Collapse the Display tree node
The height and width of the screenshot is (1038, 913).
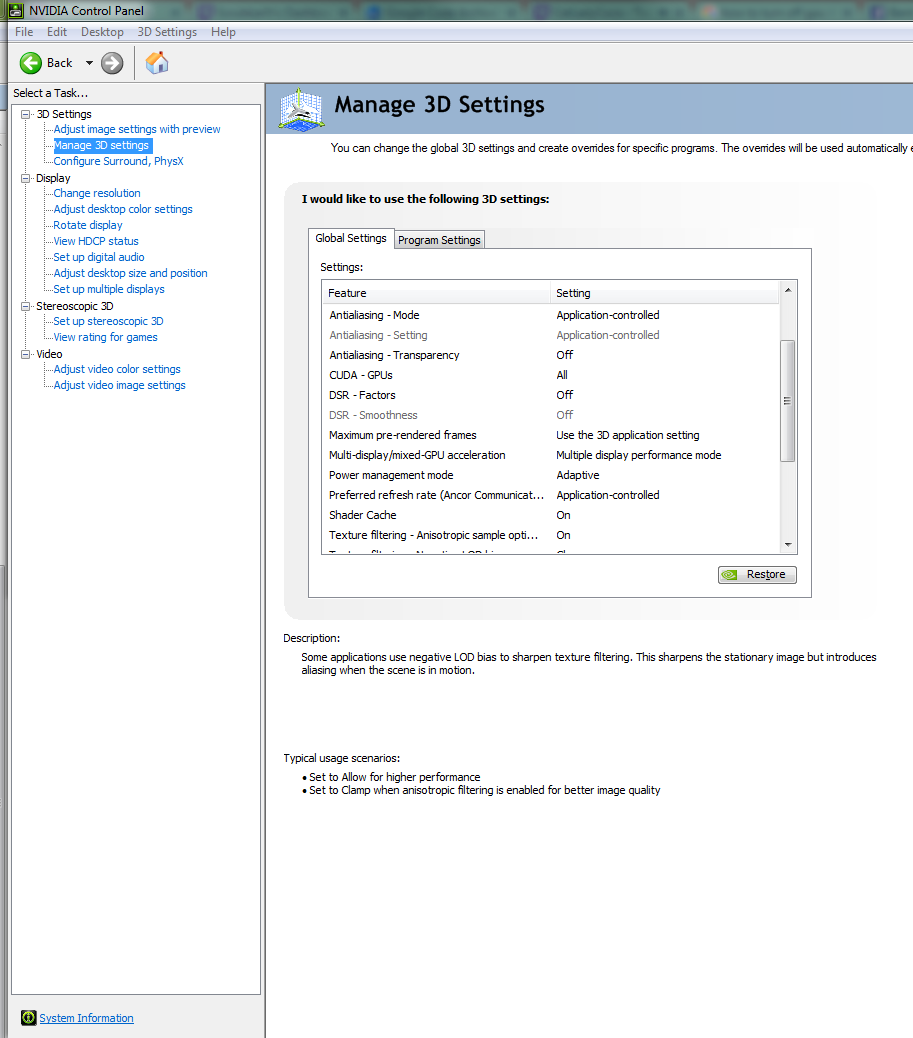[26, 178]
